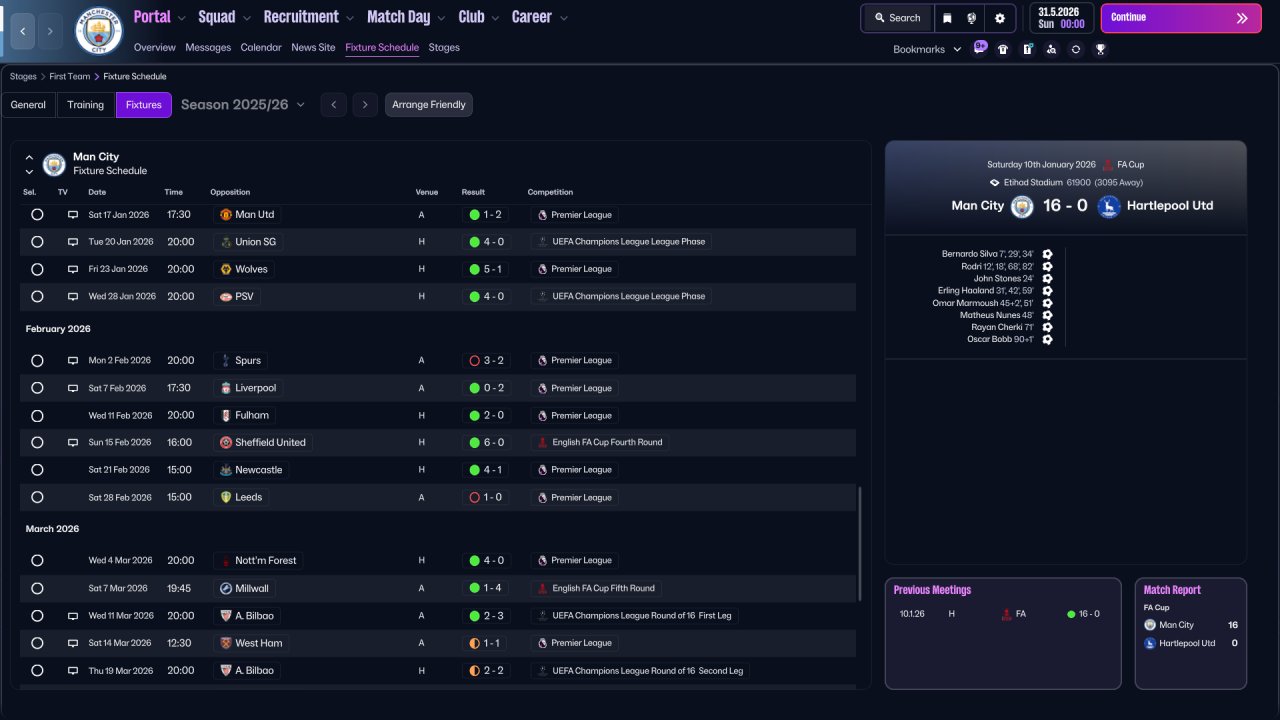1280x720 pixels.
Task: Click the fixture list vertical scrollbar
Action: point(860,544)
